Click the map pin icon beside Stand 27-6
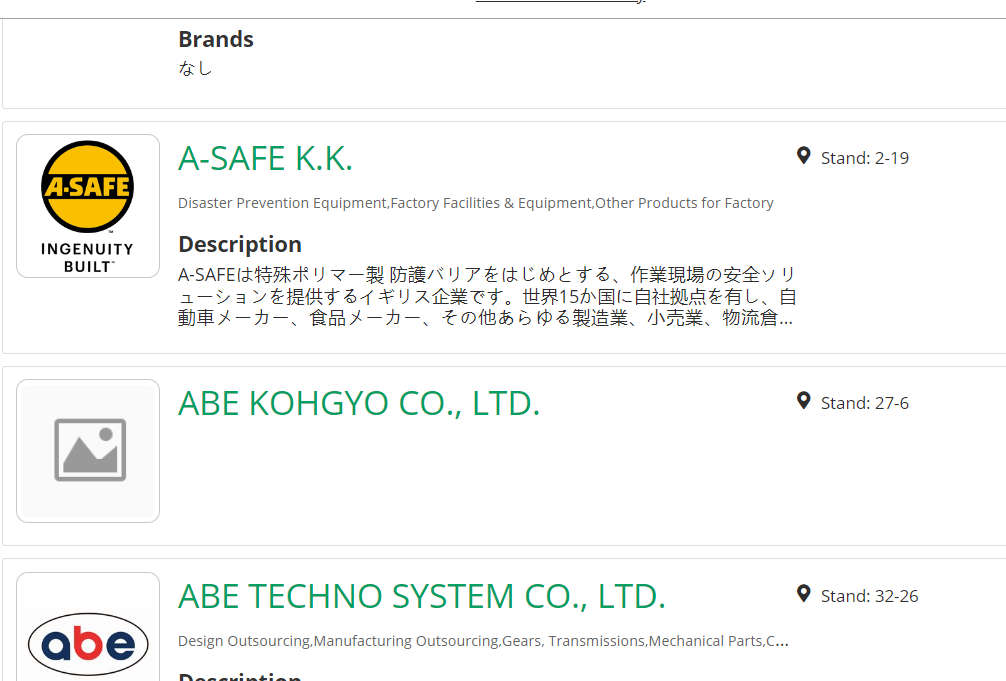The image size is (1006, 681). pyautogui.click(x=803, y=401)
